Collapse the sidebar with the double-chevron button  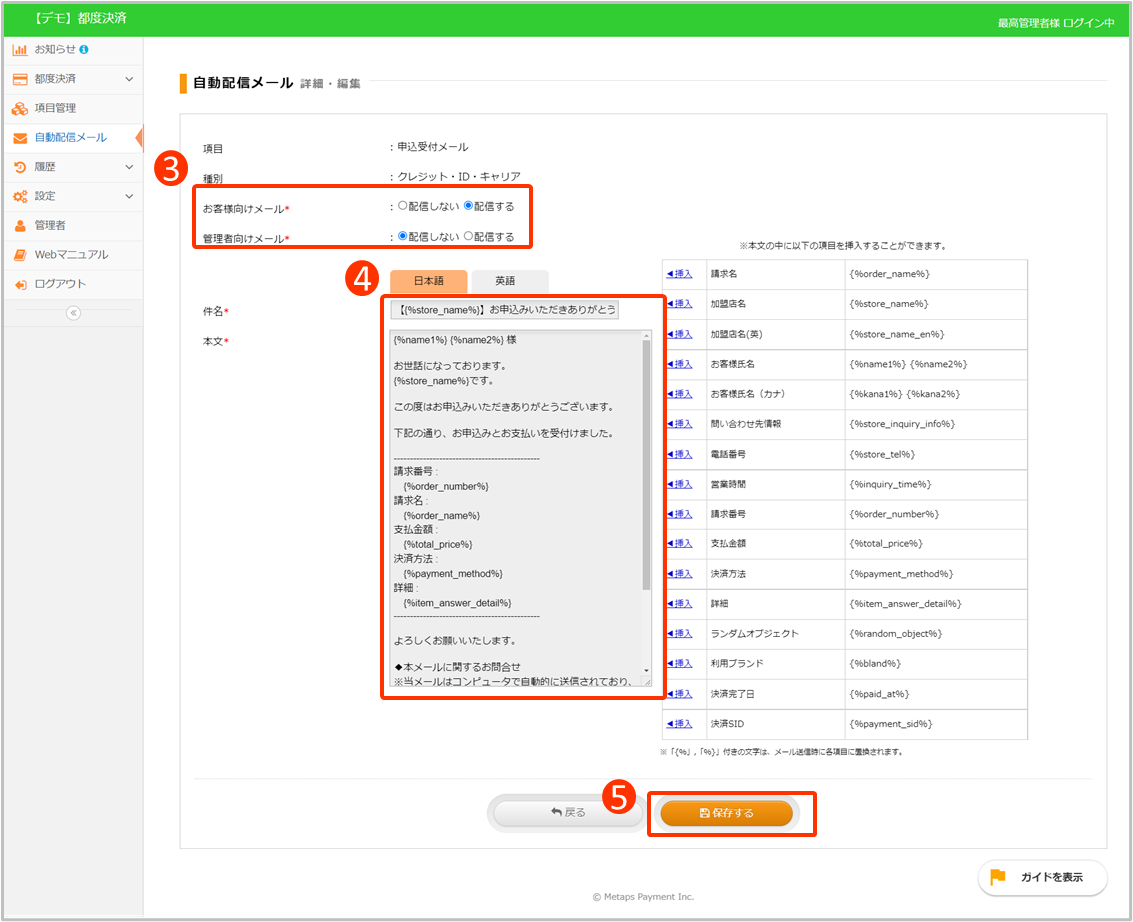pos(72,313)
